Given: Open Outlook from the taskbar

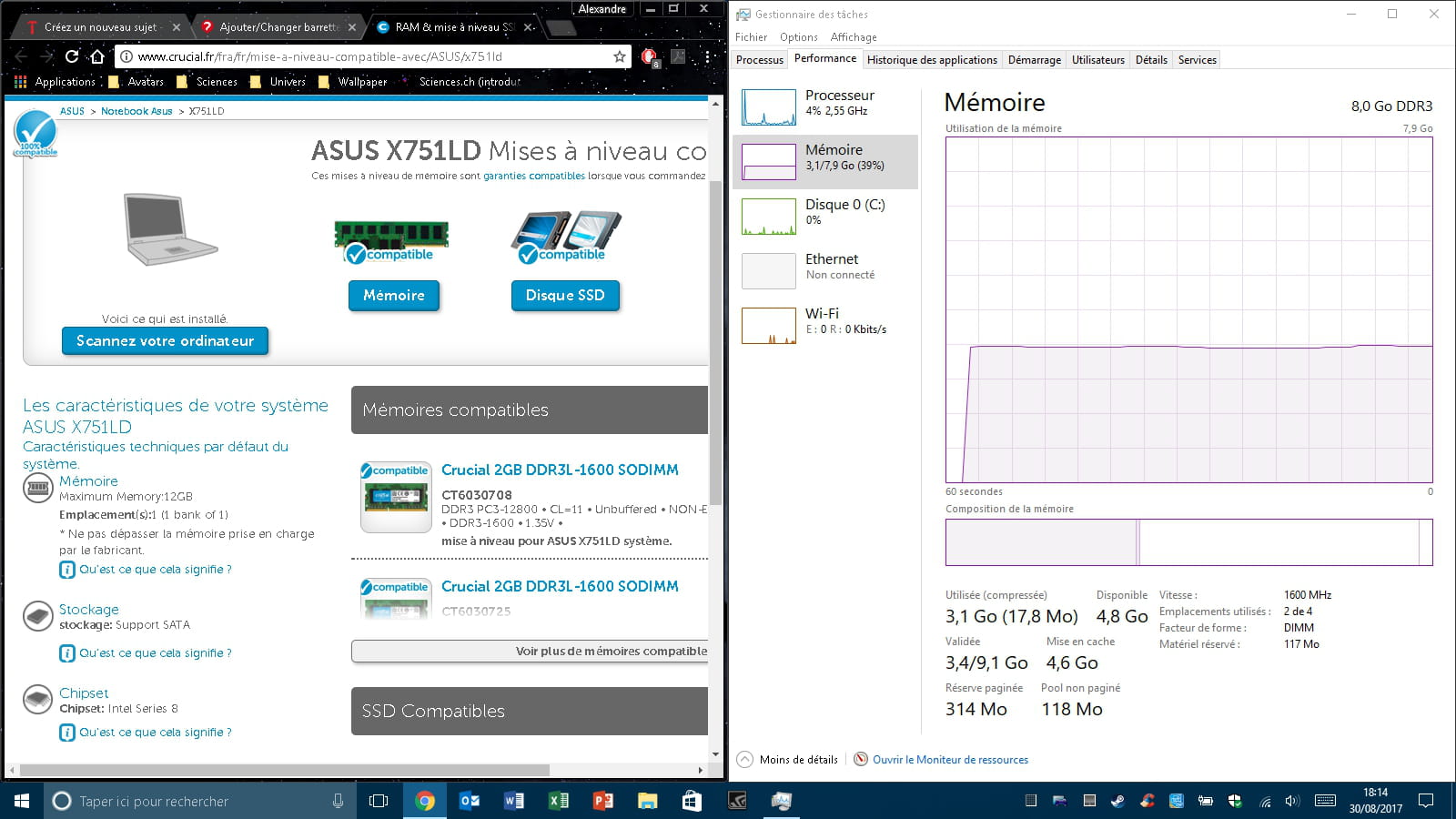Looking at the screenshot, I should click(x=470, y=801).
